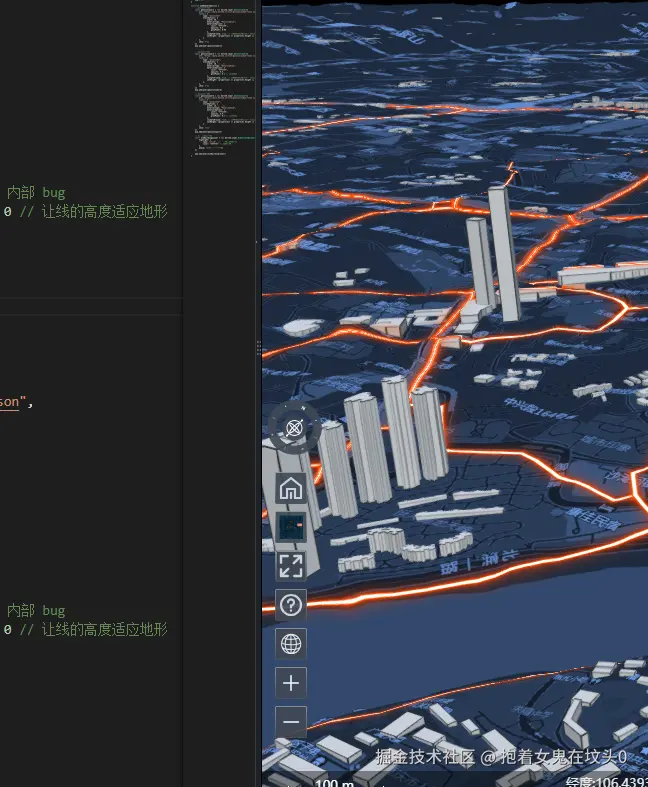Image resolution: width=648 pixels, height=787 pixels.
Task: Click the compass navigation control
Action: pos(294,428)
